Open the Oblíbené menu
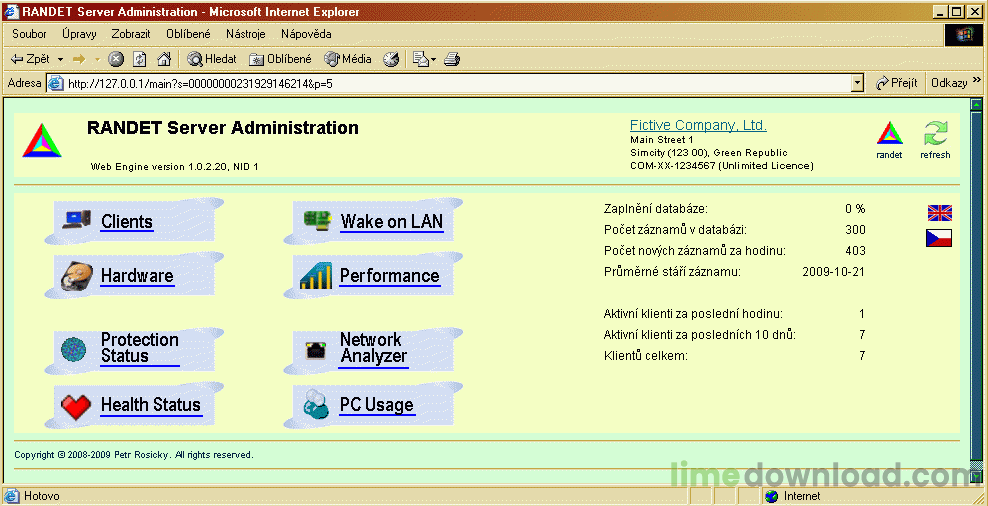The image size is (988, 506). pos(188,34)
